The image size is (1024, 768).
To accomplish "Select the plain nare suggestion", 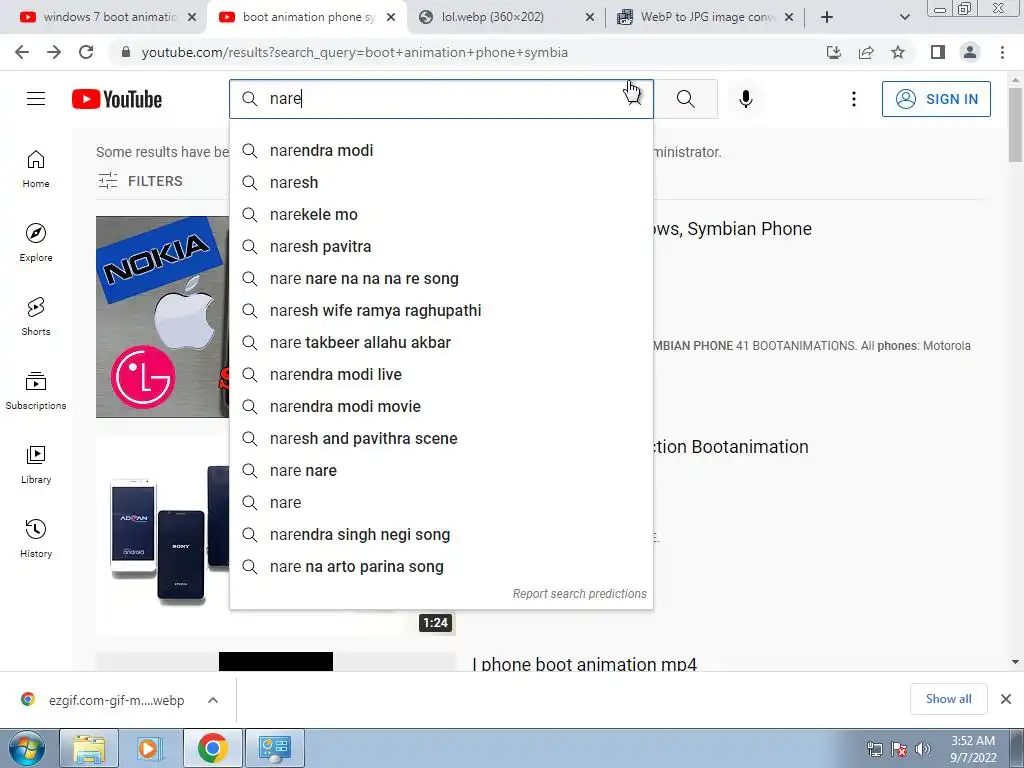I will (441, 502).
